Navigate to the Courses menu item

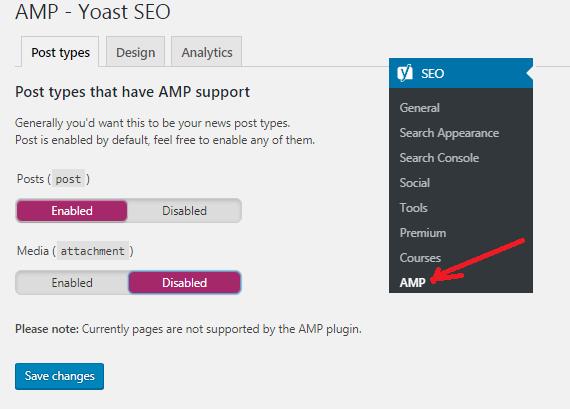(420, 258)
